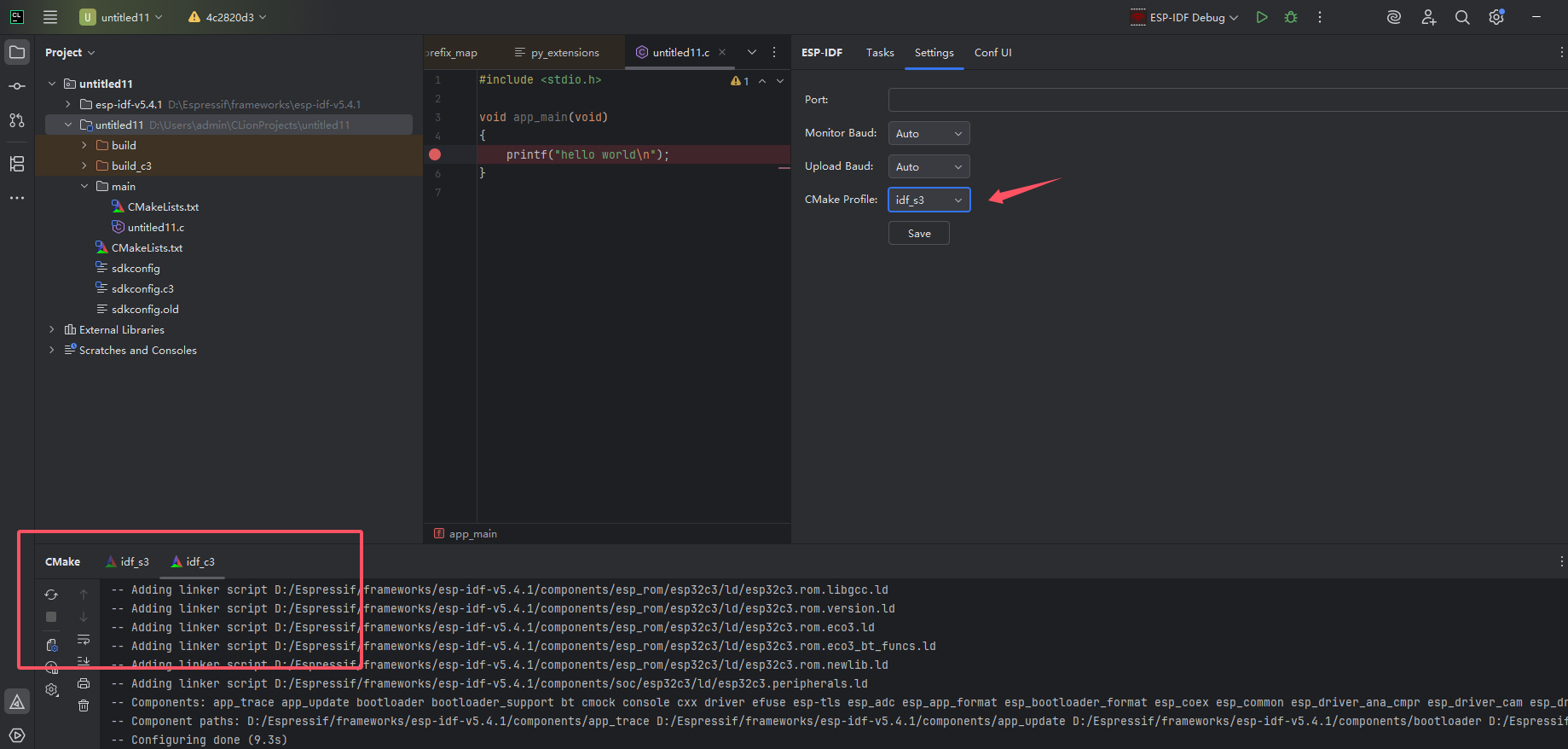1568x749 pixels.
Task: Focus the Port input field
Action: (1228, 100)
